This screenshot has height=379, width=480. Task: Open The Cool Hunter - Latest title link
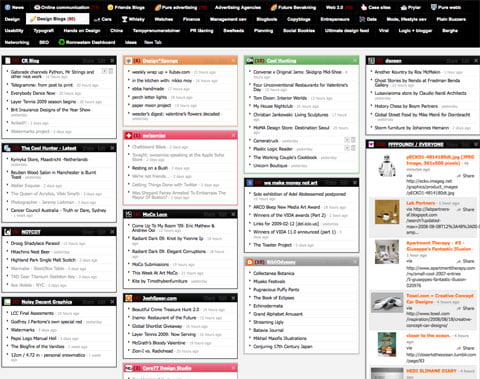pyautogui.click(x=49, y=148)
